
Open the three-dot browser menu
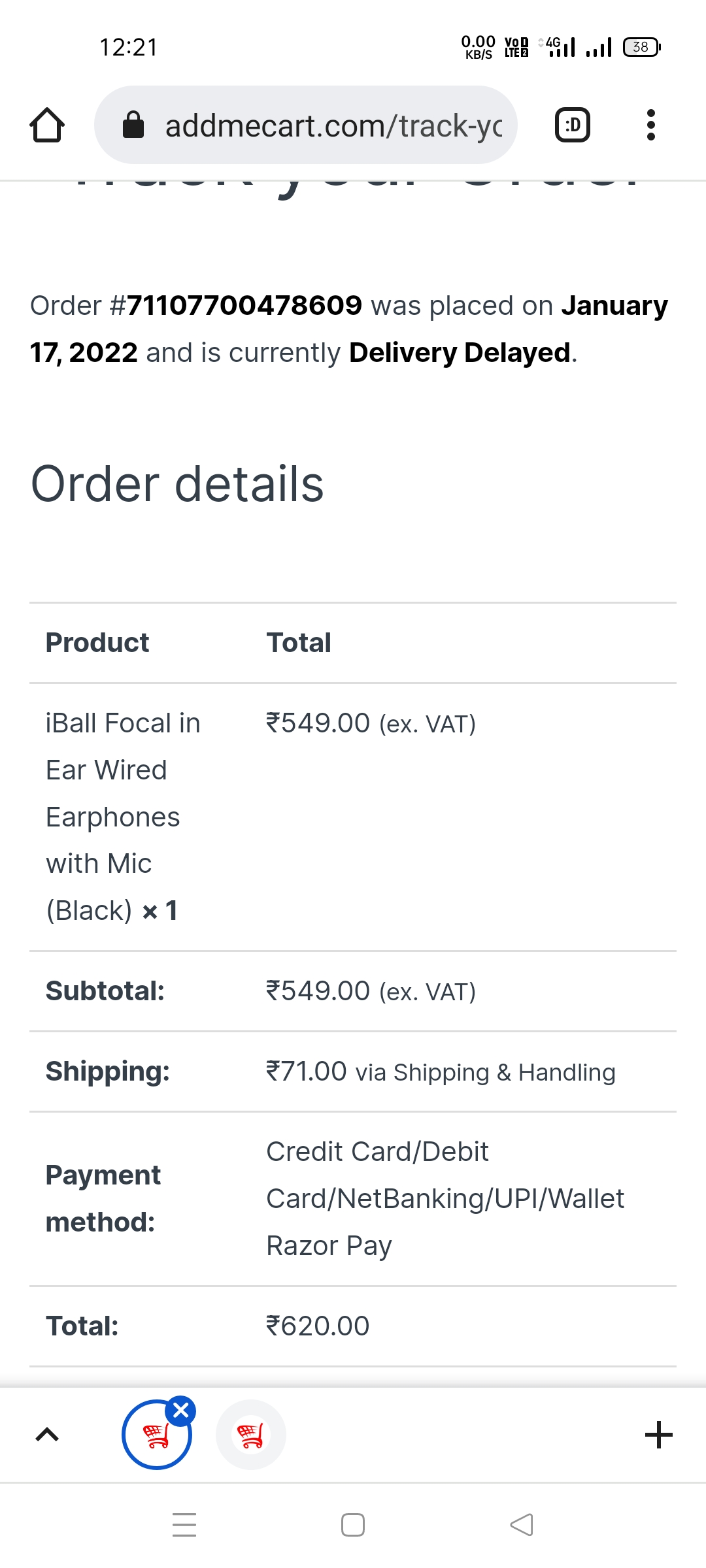coord(650,125)
